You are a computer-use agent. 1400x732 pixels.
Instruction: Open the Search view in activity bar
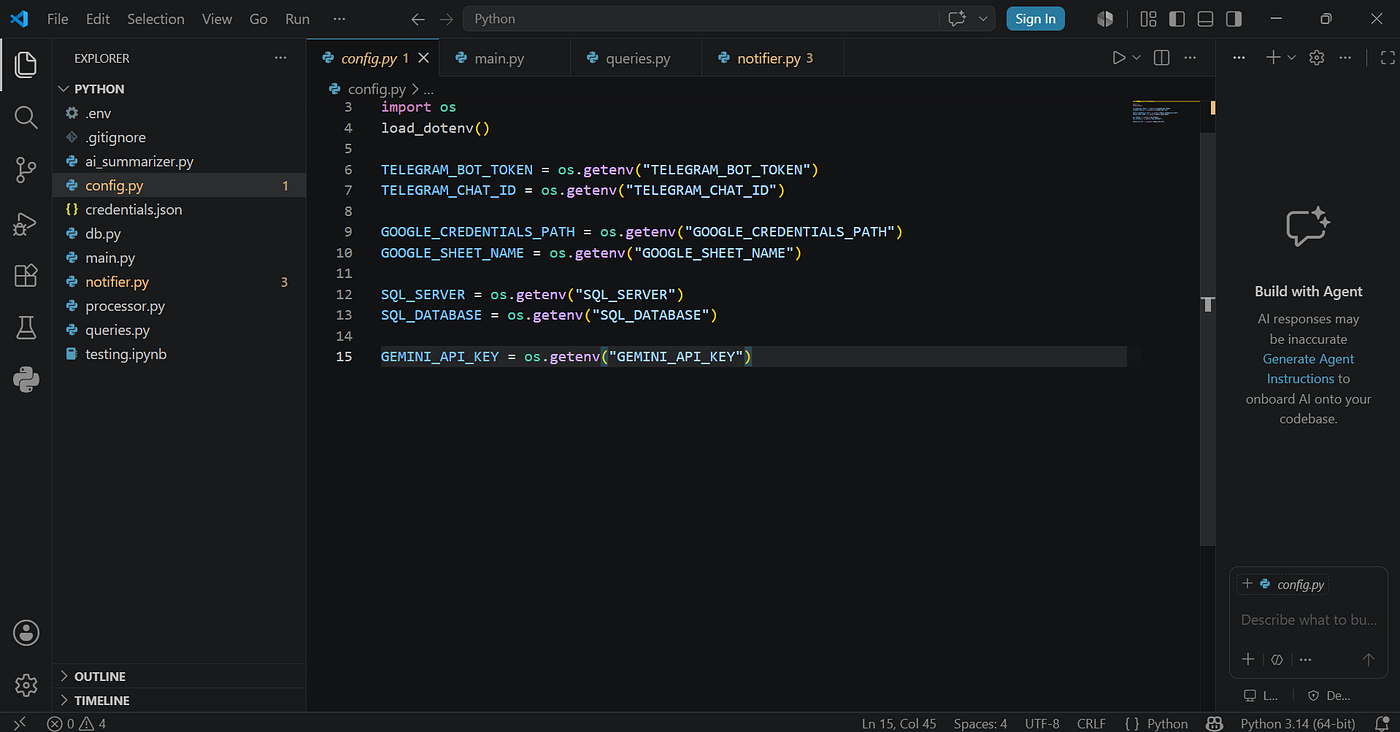pos(26,118)
